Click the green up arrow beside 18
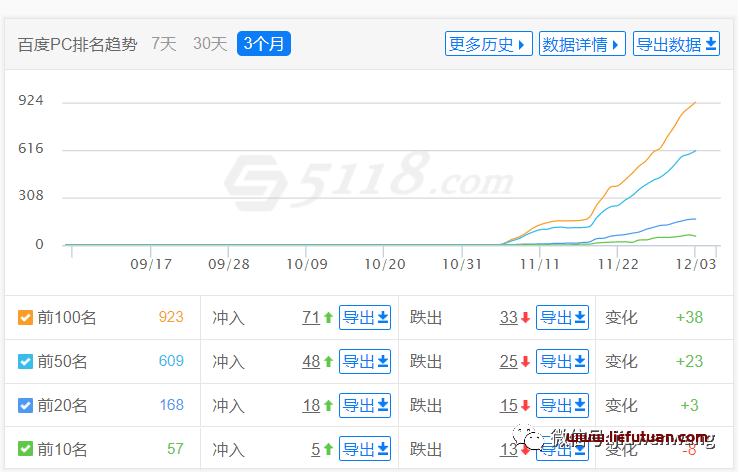 (x=329, y=405)
